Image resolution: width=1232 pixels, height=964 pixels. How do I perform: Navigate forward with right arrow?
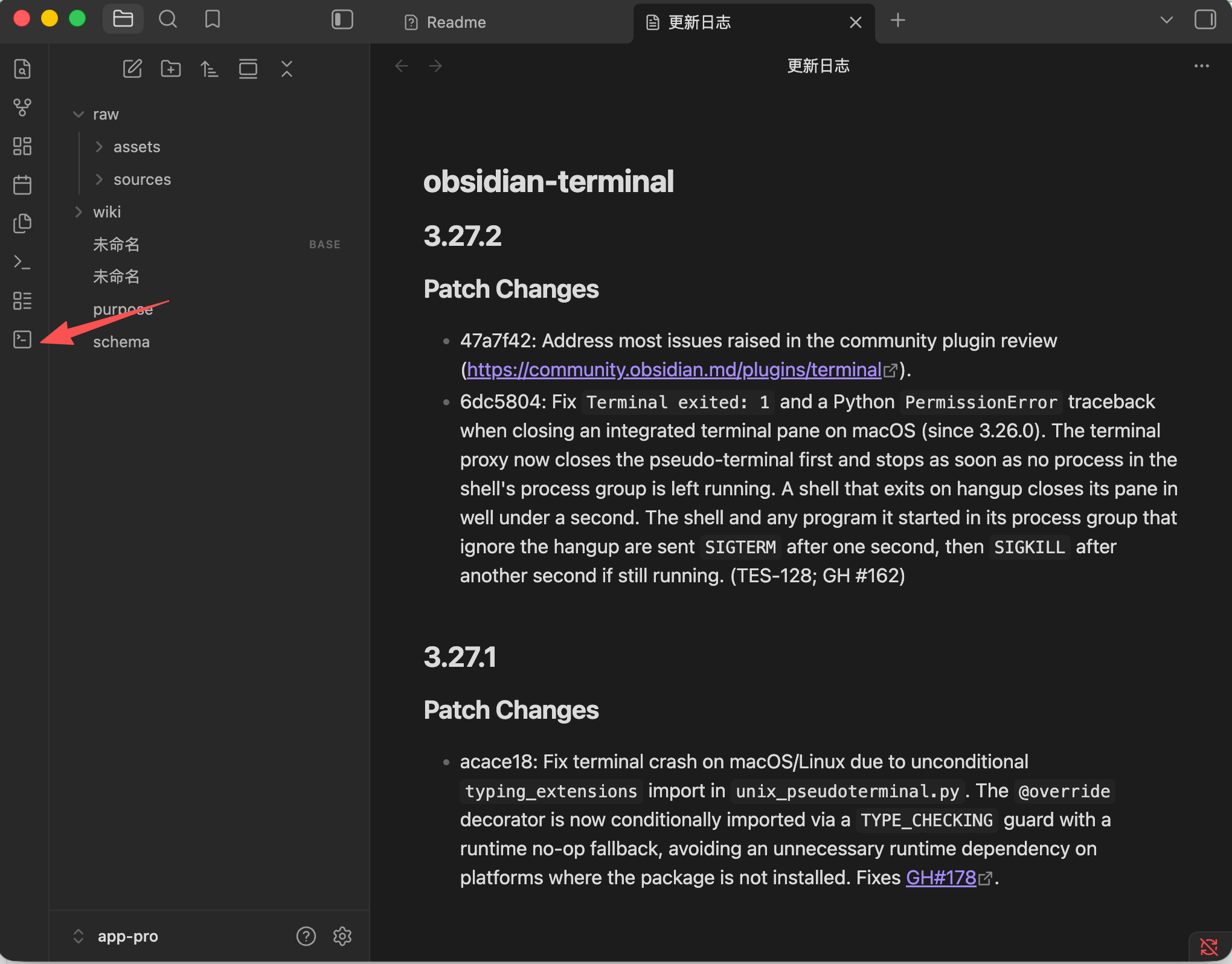coord(435,66)
